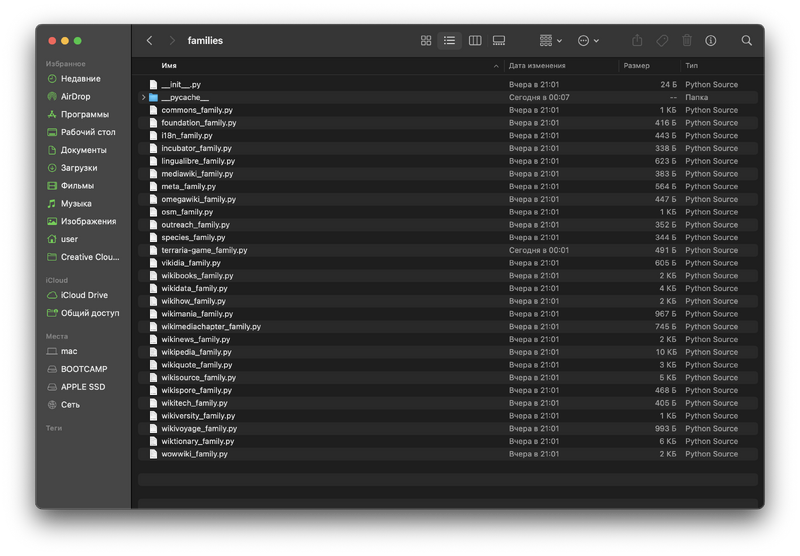
Task: Select wikisource_family.py
Action: 448,378
